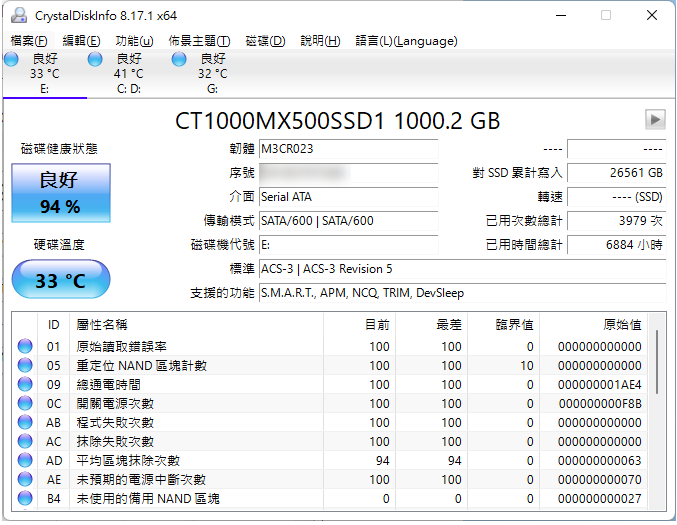The width and height of the screenshot is (677, 525).
Task: Open the 磁碟(D) menu
Action: [265, 41]
